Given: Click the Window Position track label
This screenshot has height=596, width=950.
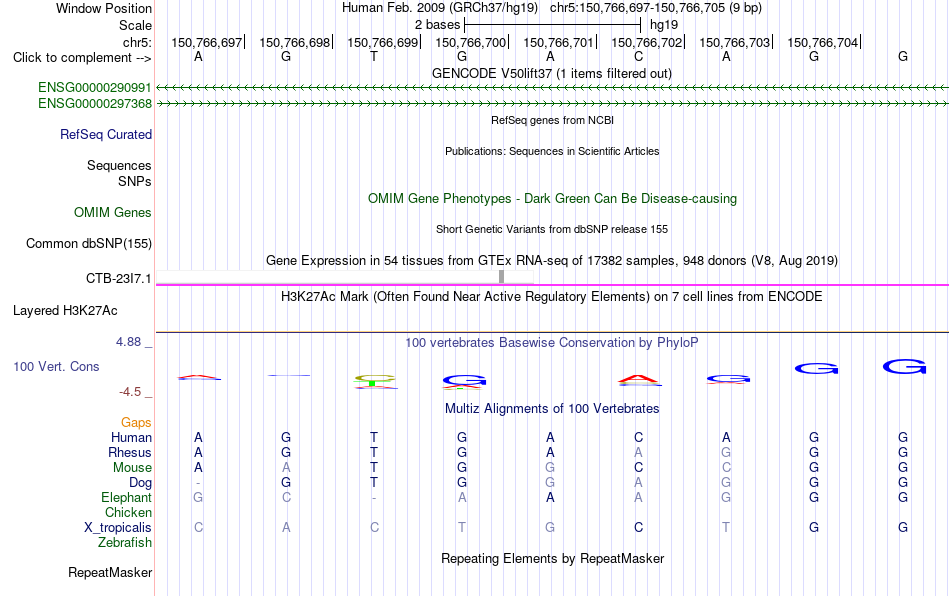Looking at the screenshot, I should 104,8.
